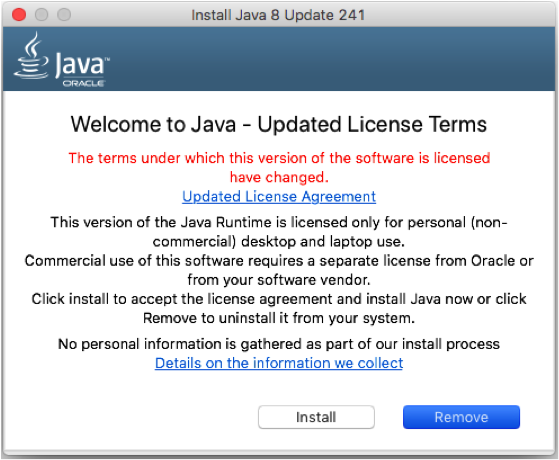Click the blue Remove button
Viewport: 559px width, 460px height.
(x=461, y=417)
